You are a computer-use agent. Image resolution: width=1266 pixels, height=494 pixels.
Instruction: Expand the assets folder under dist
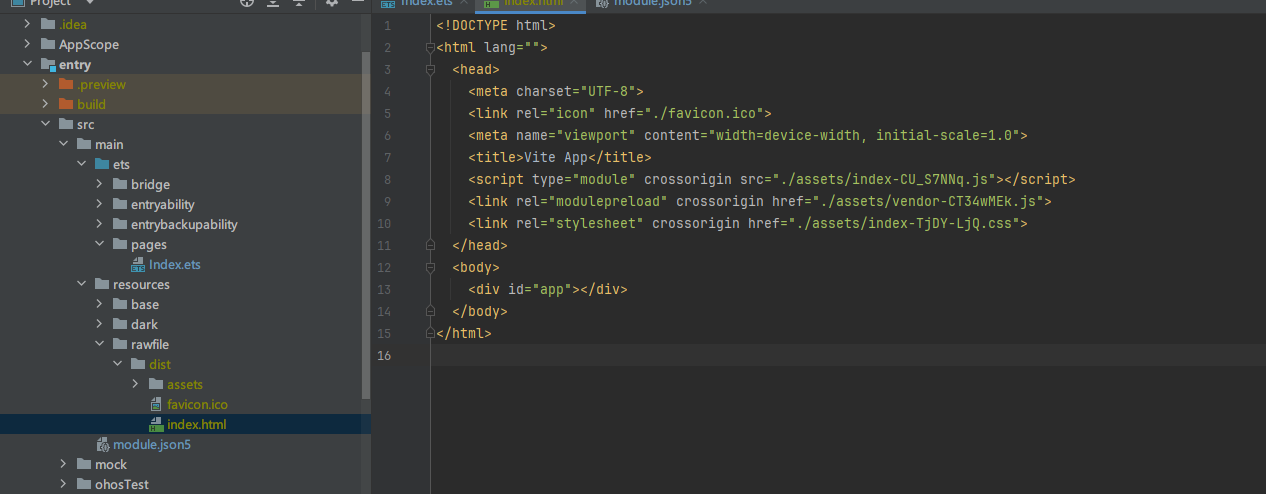pos(137,385)
